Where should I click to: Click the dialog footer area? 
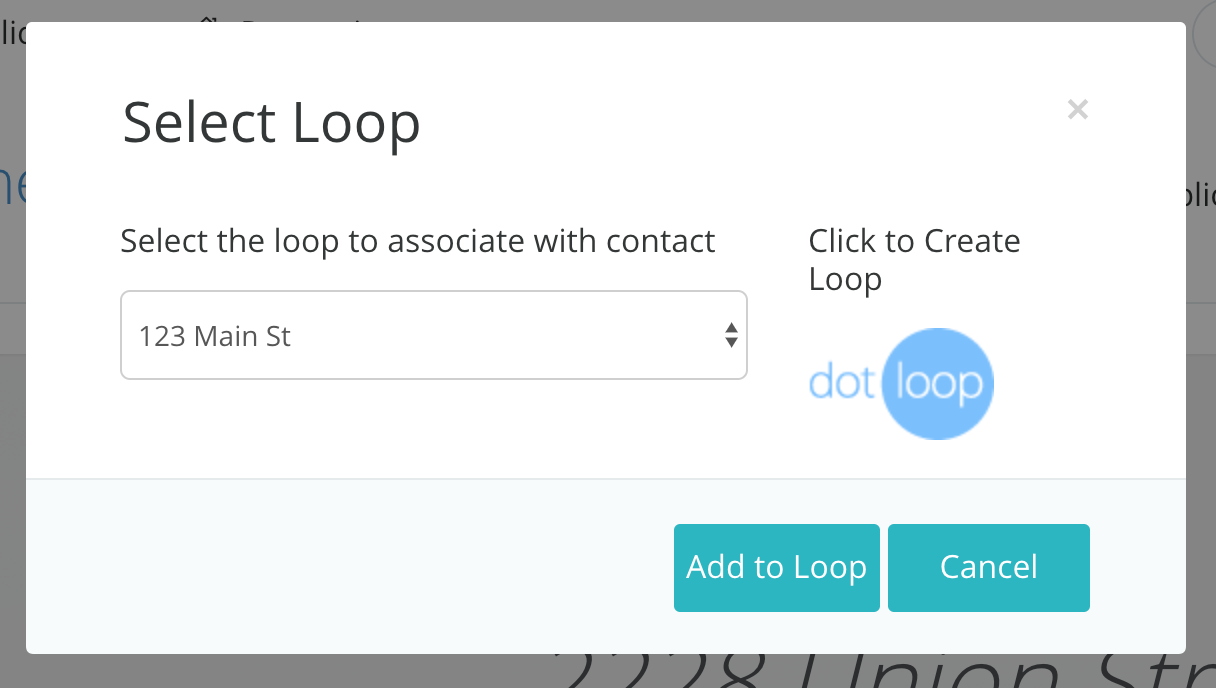[x=300, y=565]
